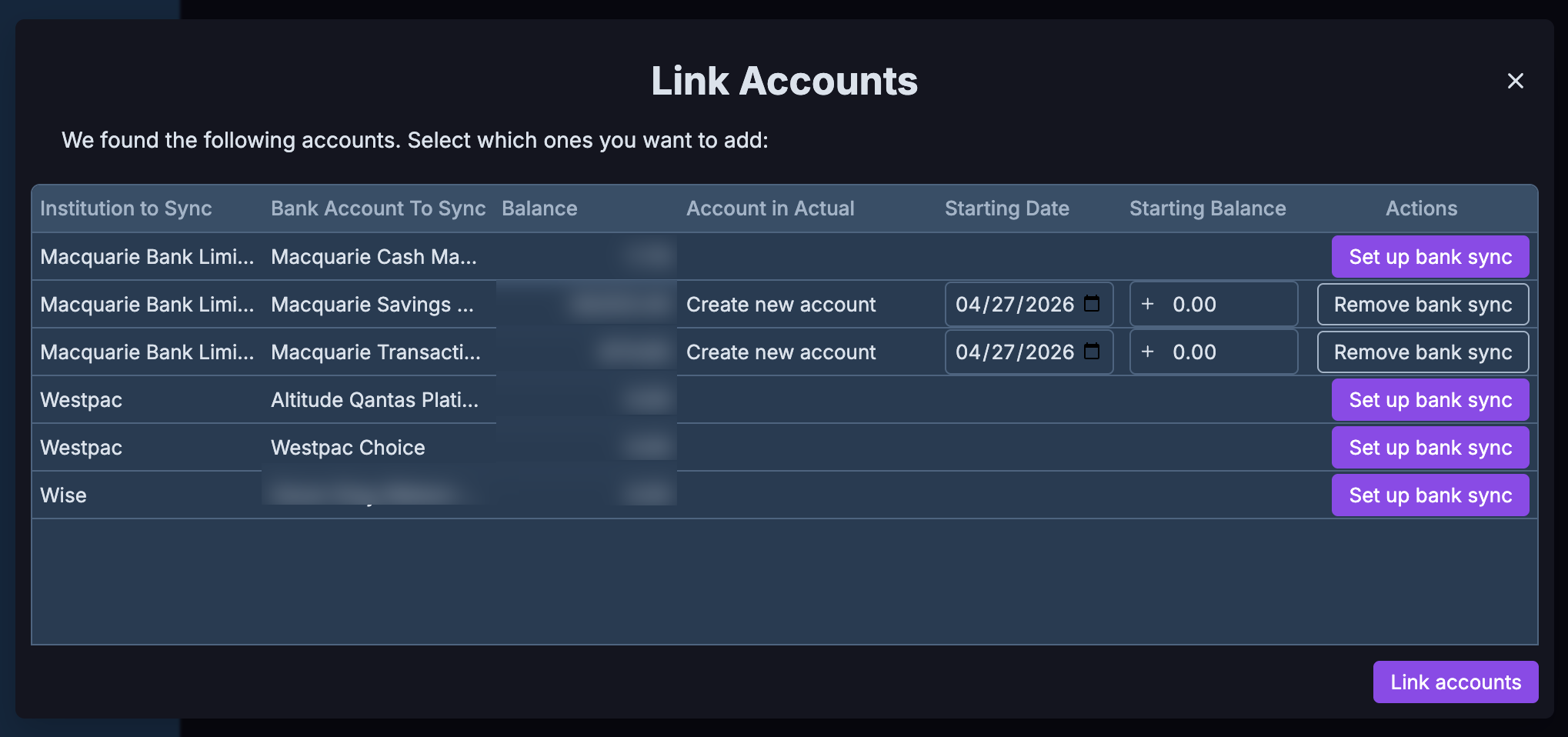Click the 'Actions' column header
The image size is (1568, 737).
click(x=1422, y=208)
